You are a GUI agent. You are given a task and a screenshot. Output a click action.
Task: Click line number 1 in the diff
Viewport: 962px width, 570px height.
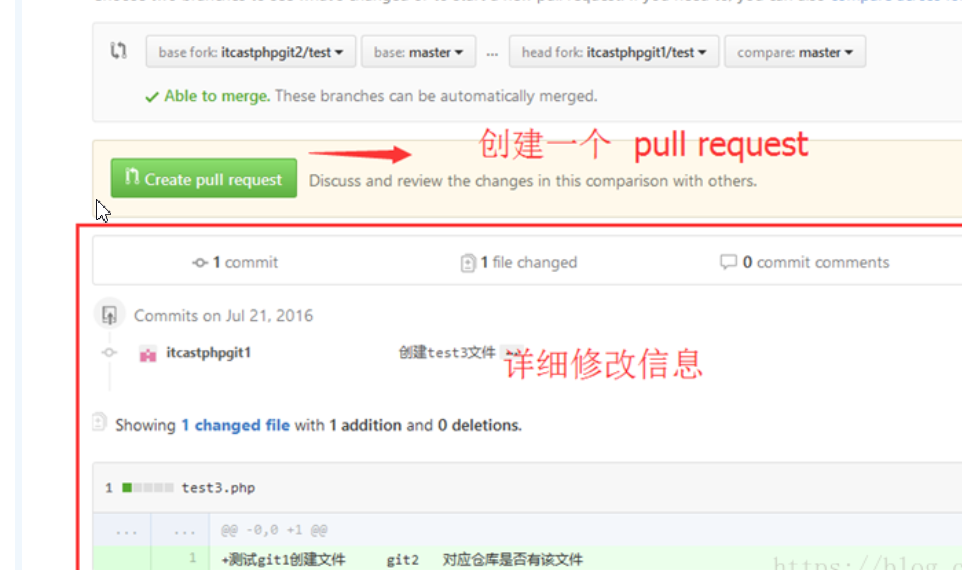coord(193,558)
